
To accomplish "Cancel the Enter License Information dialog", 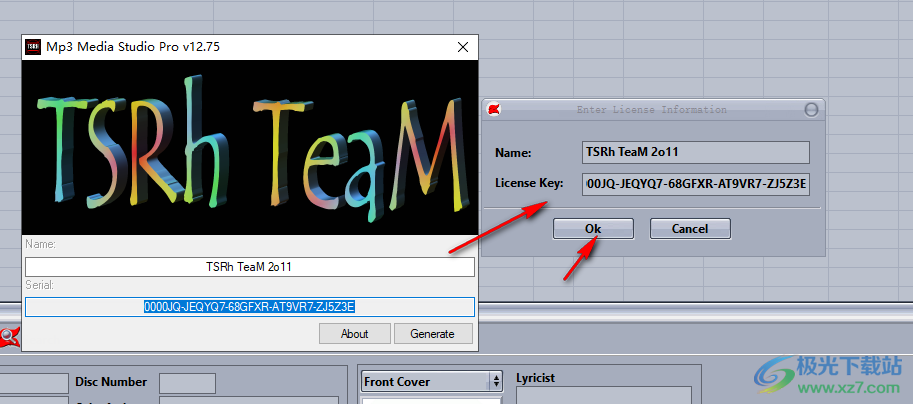I will (690, 229).
